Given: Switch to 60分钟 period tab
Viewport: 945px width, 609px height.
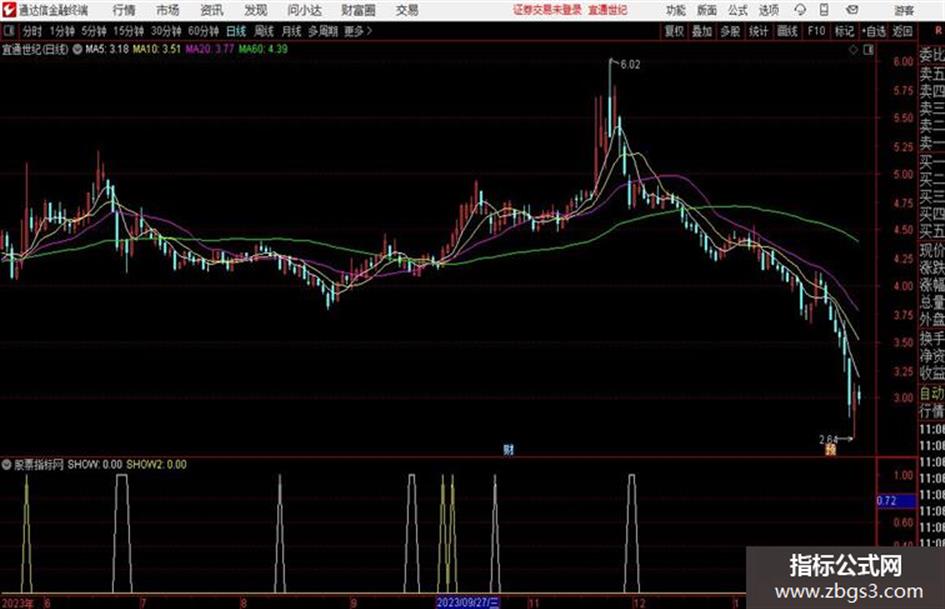Looking at the screenshot, I should [x=204, y=31].
